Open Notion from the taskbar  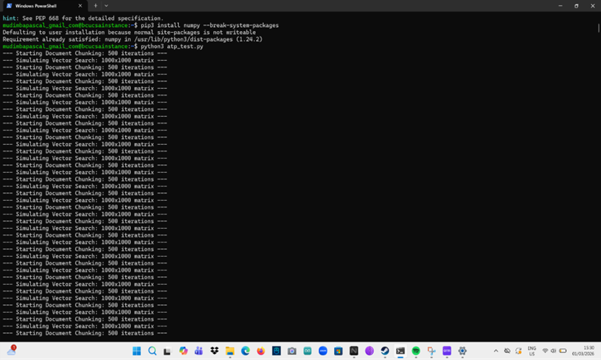pyautogui.click(x=354, y=351)
